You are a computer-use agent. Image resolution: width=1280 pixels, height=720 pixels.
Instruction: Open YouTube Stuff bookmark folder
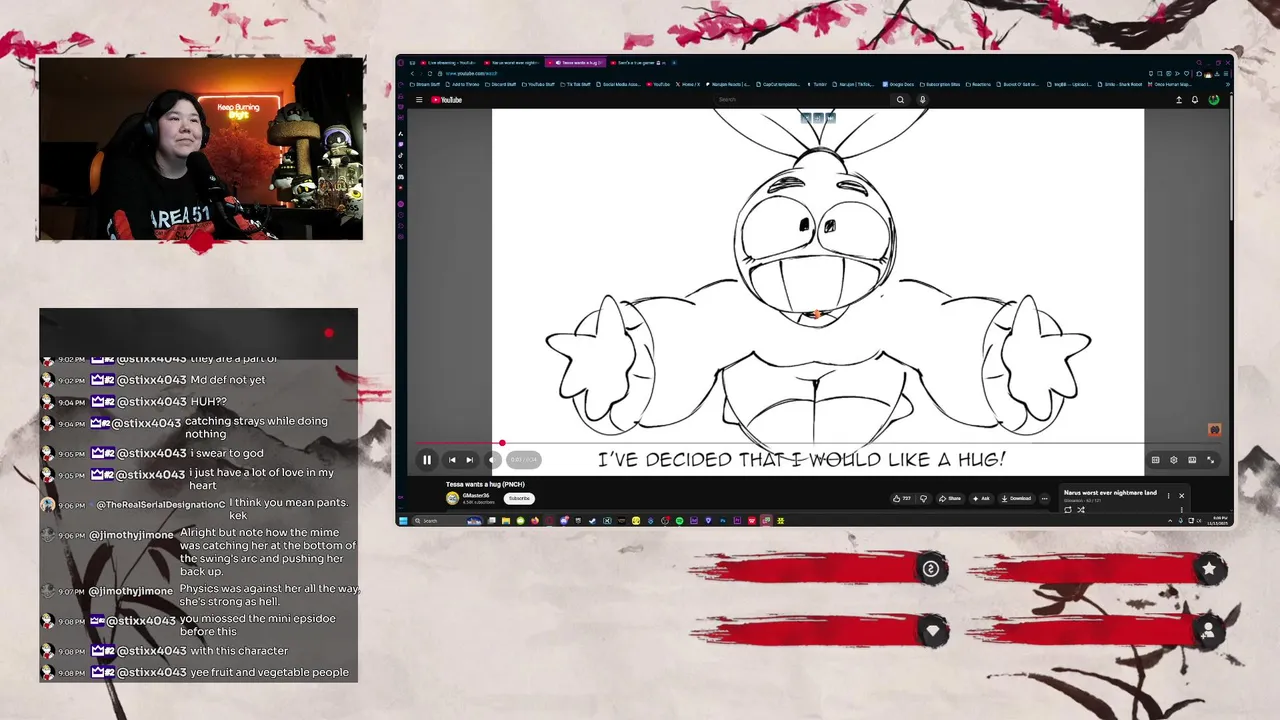[x=538, y=85]
